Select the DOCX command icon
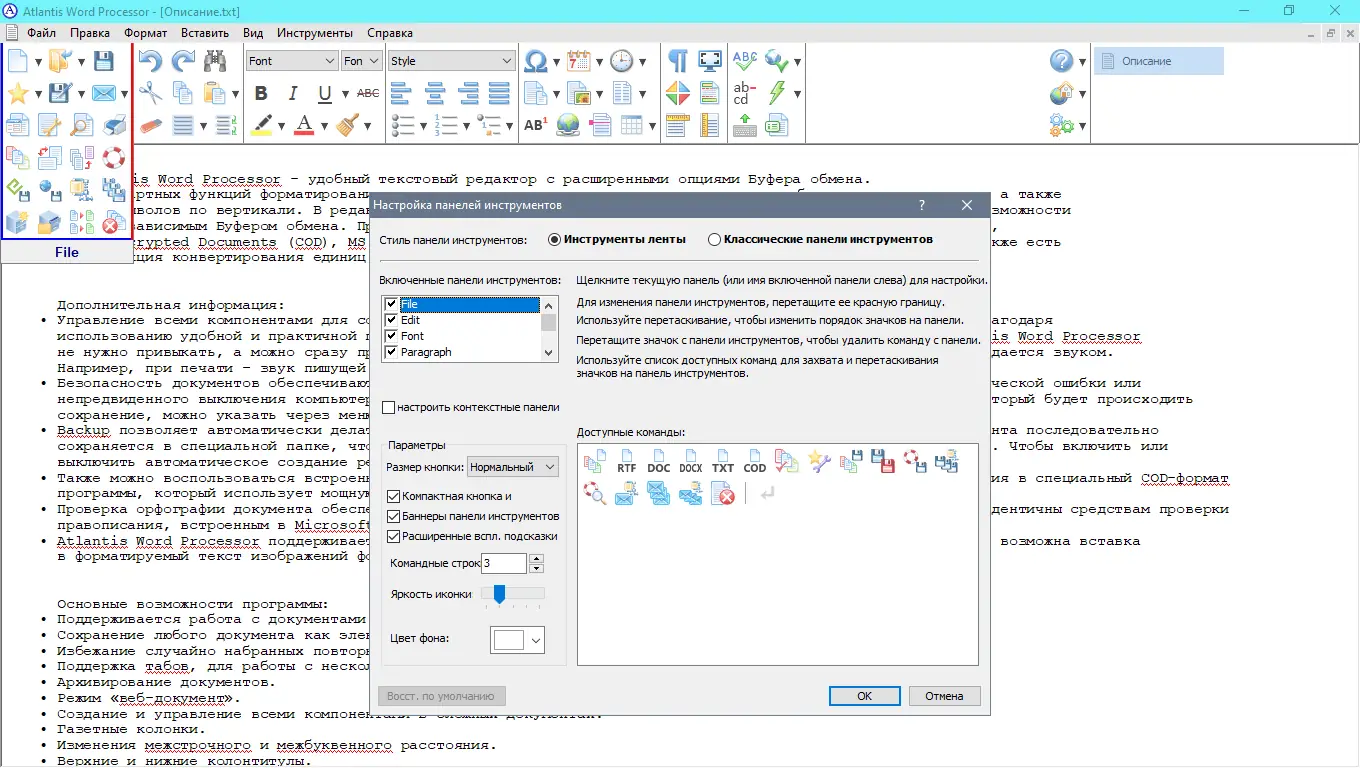The width and height of the screenshot is (1360, 768). tap(691, 461)
